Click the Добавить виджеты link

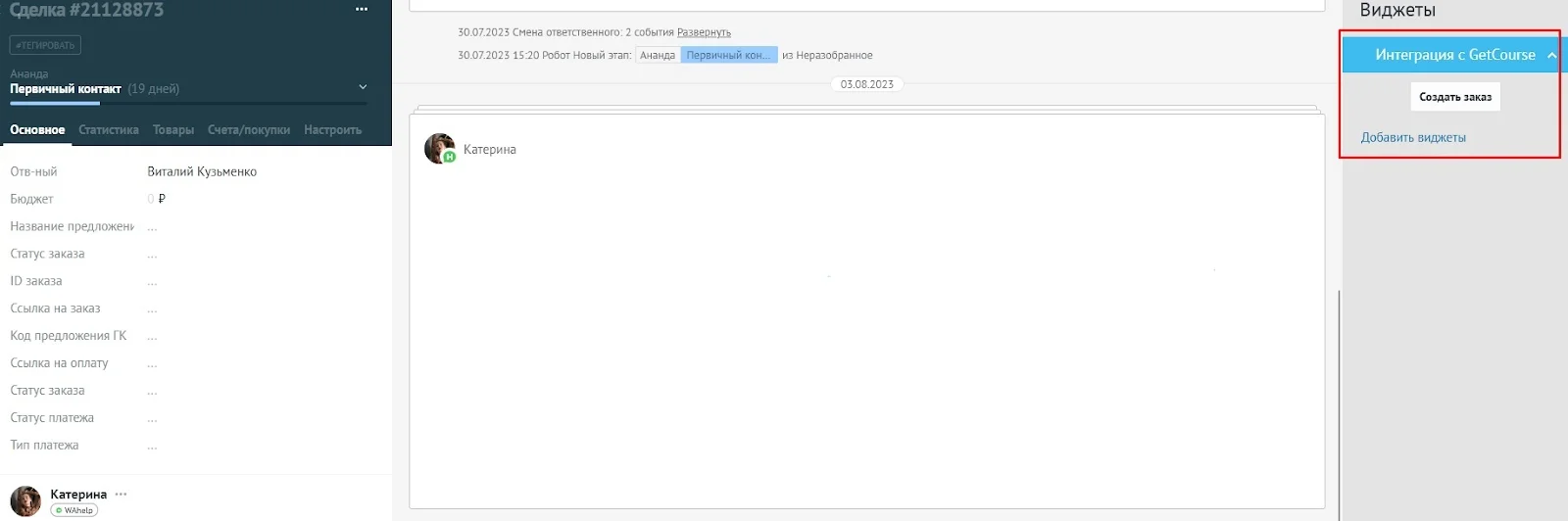[x=1413, y=137]
